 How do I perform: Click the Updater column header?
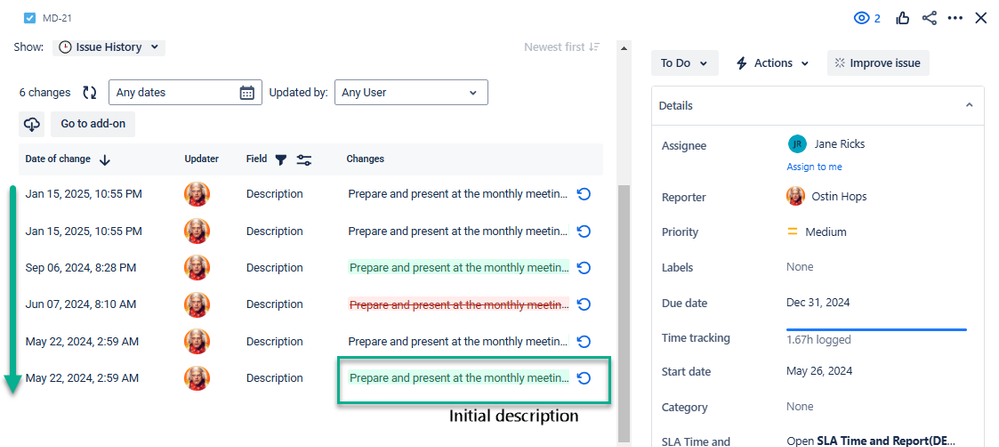(202, 159)
